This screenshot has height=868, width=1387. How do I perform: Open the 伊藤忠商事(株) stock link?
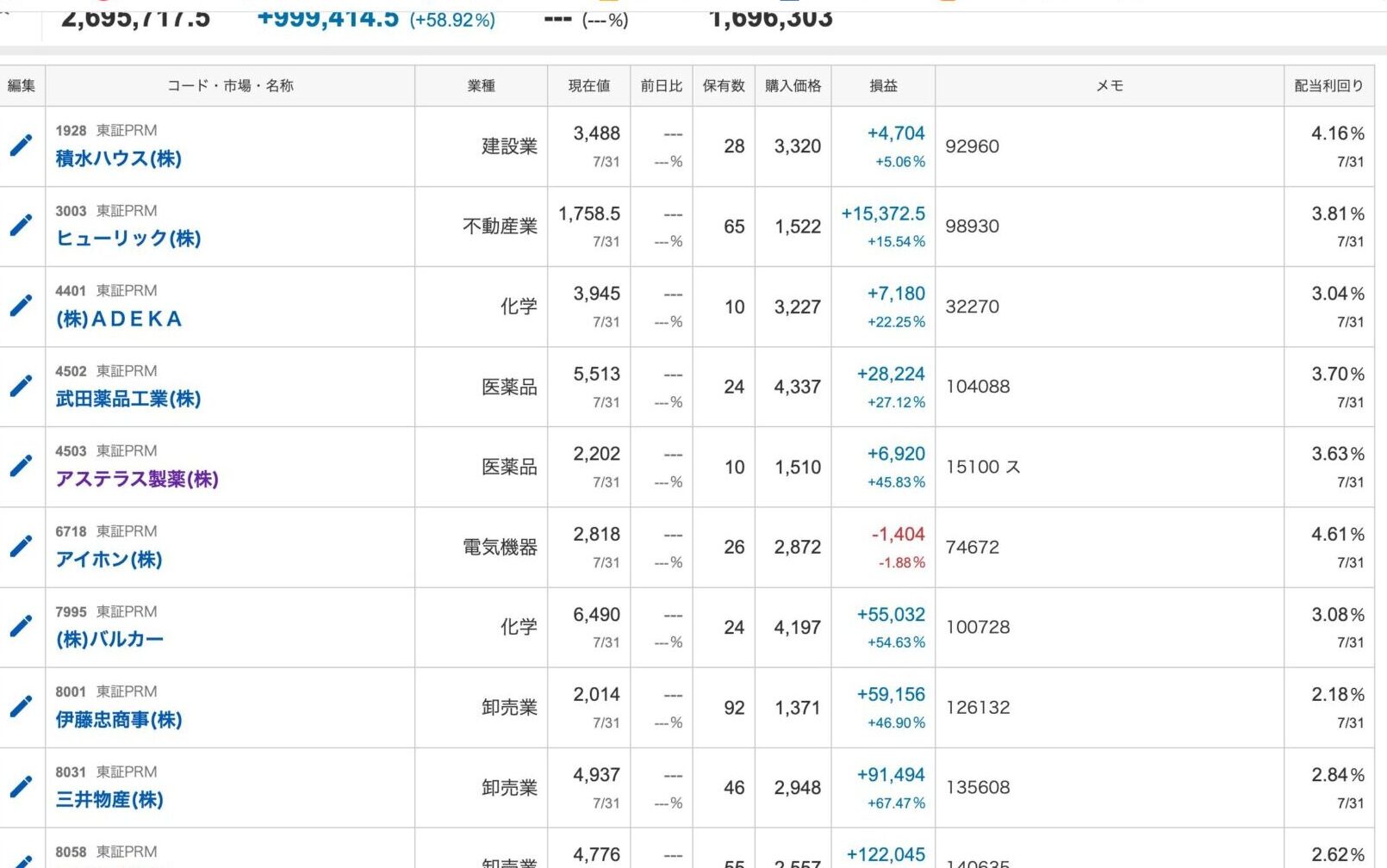(x=119, y=719)
